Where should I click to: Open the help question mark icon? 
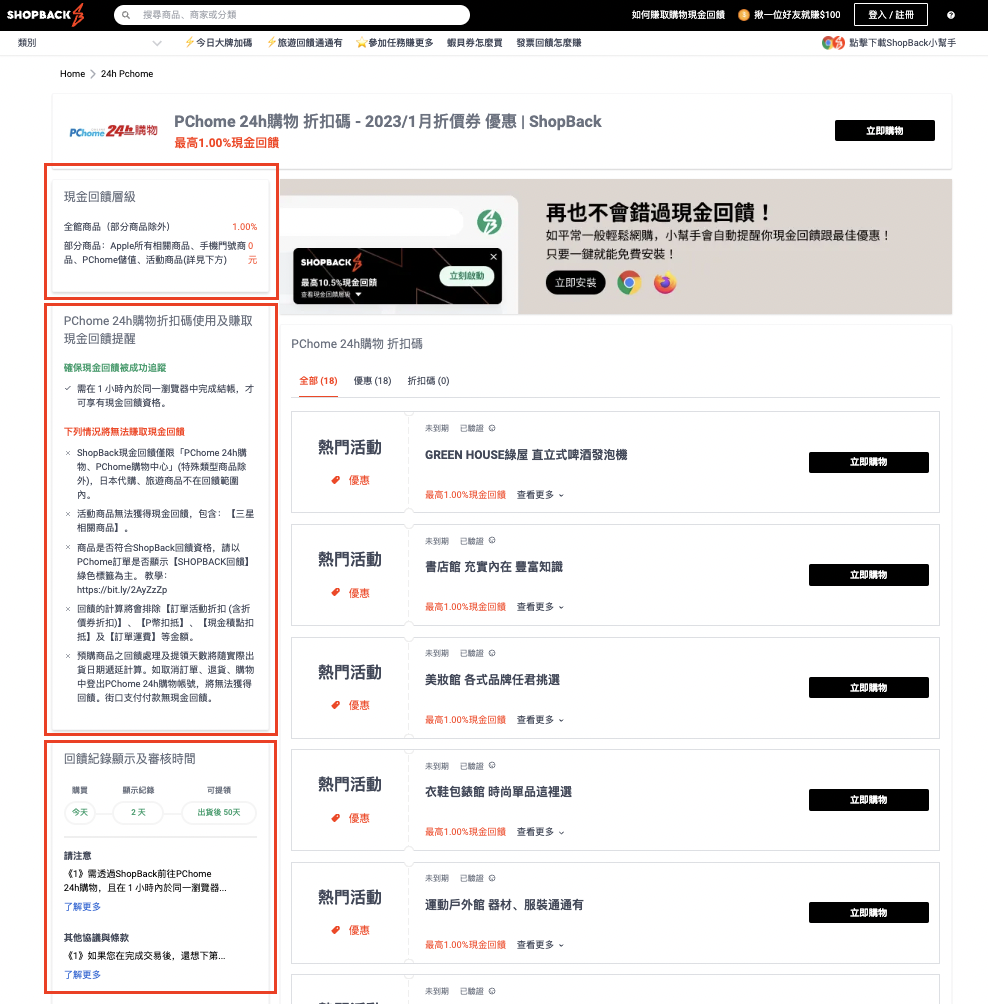(951, 15)
